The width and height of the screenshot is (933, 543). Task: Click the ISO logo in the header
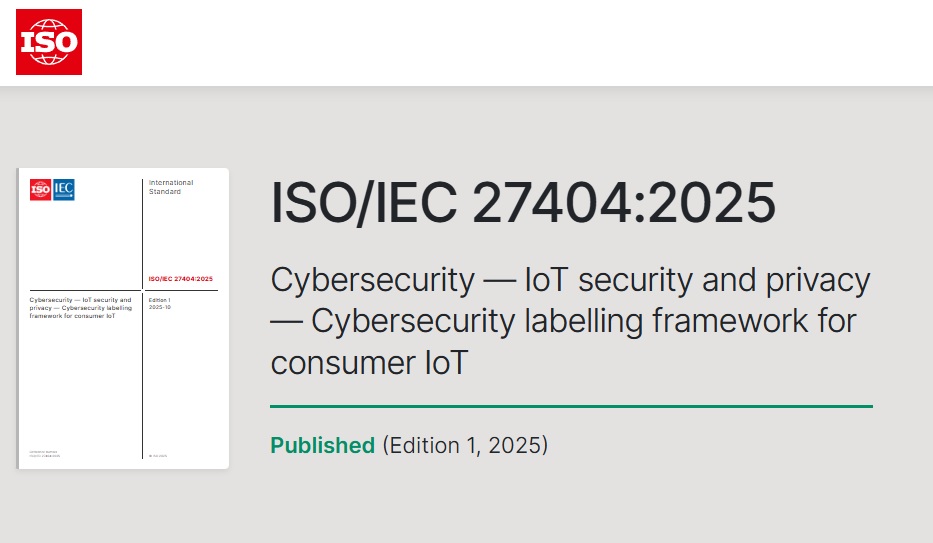[x=48, y=42]
